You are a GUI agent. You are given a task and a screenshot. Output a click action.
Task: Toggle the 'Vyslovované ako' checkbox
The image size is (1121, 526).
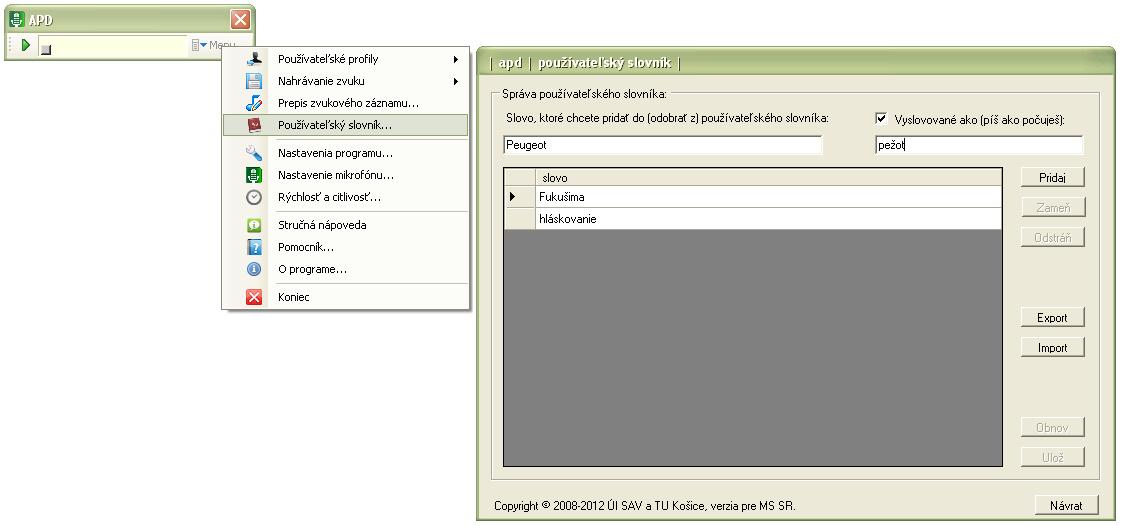881,118
